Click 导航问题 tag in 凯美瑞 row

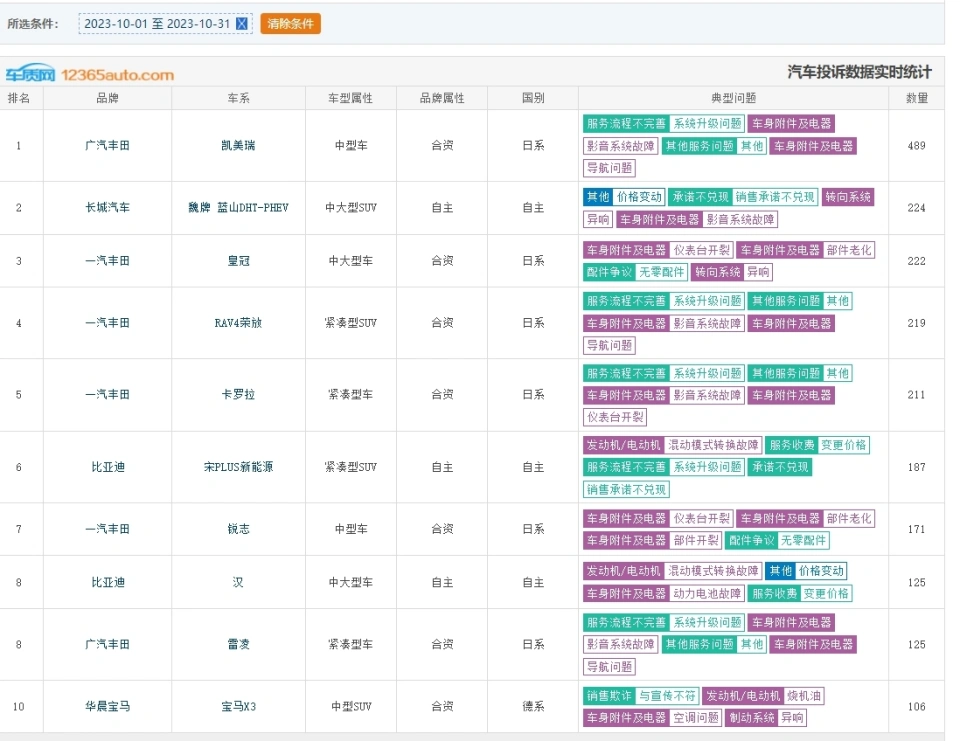point(609,168)
